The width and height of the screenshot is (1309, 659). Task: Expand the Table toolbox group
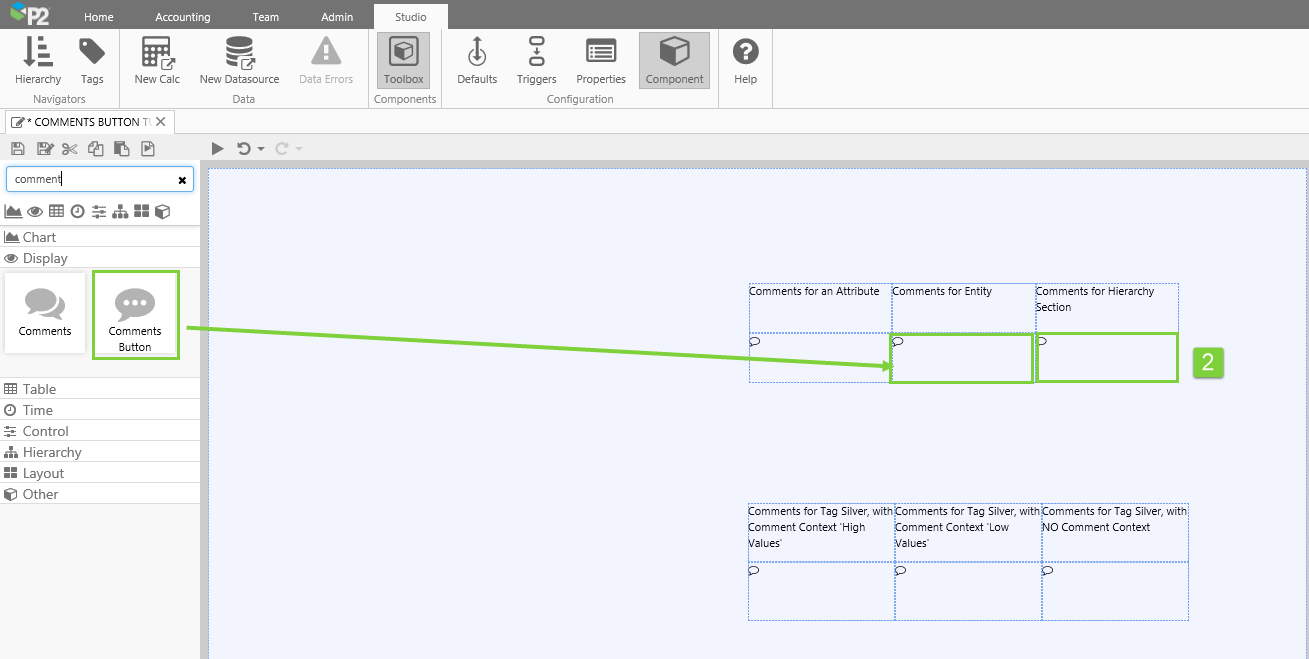pos(40,389)
